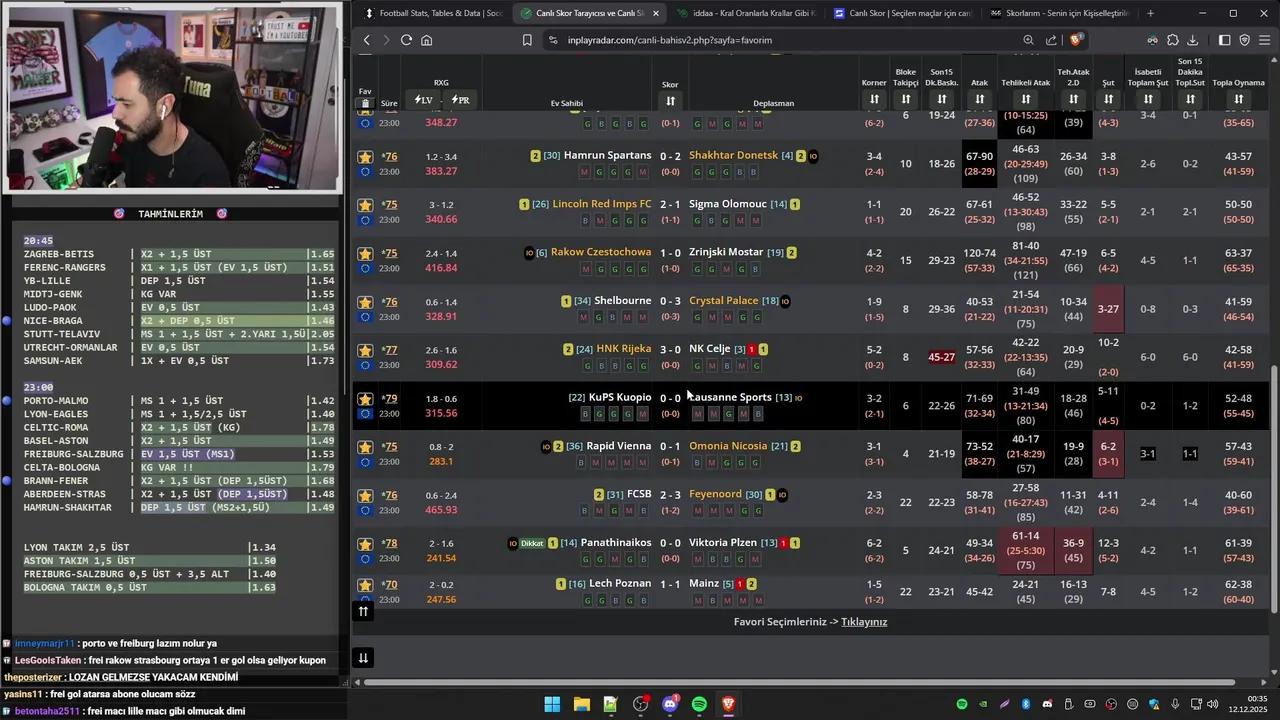This screenshot has height=720, width=1280.
Task: Toggle favorite star for Lincoln Red Imps FC
Action: 365,205
